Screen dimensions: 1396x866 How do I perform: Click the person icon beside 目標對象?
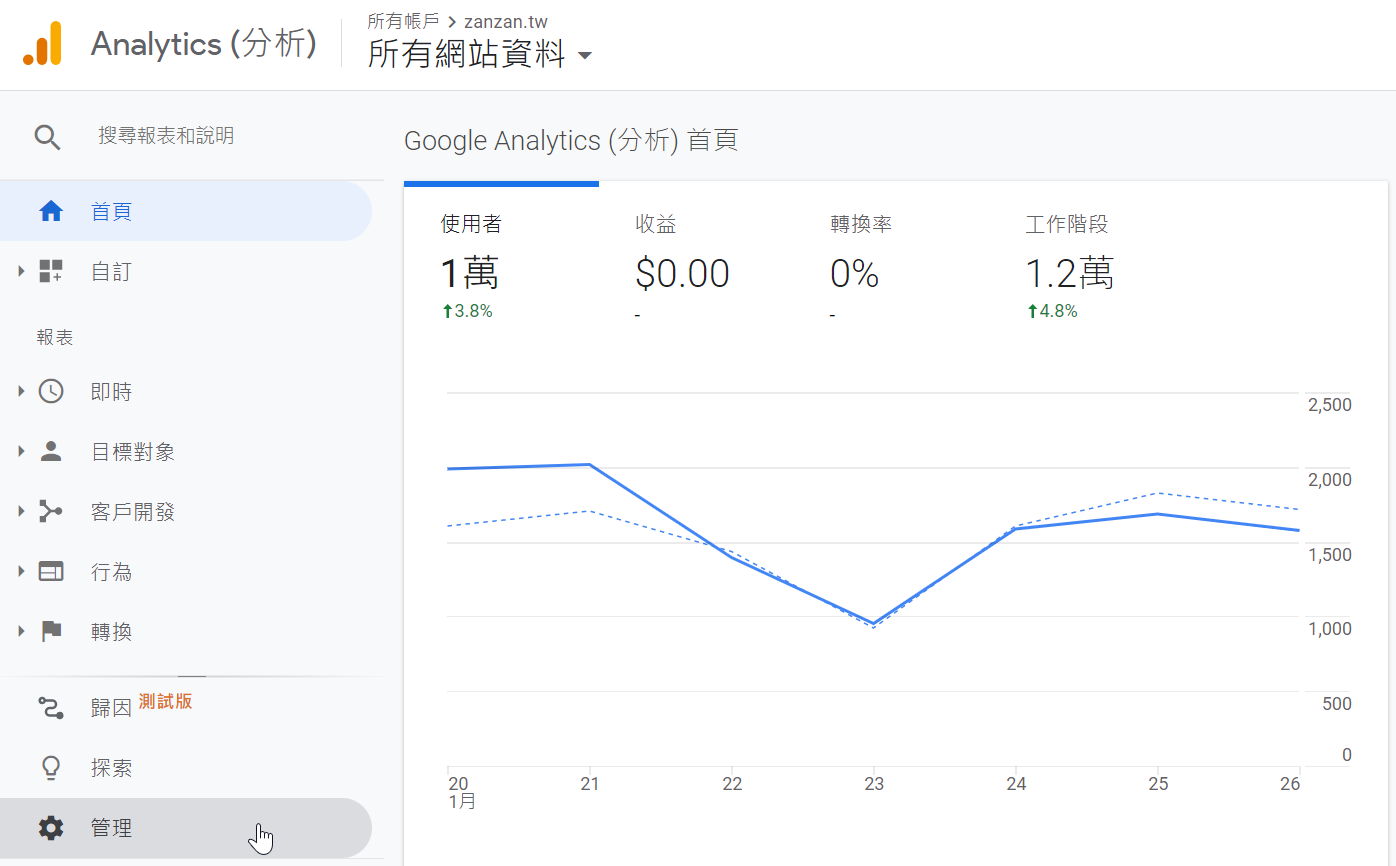point(50,451)
